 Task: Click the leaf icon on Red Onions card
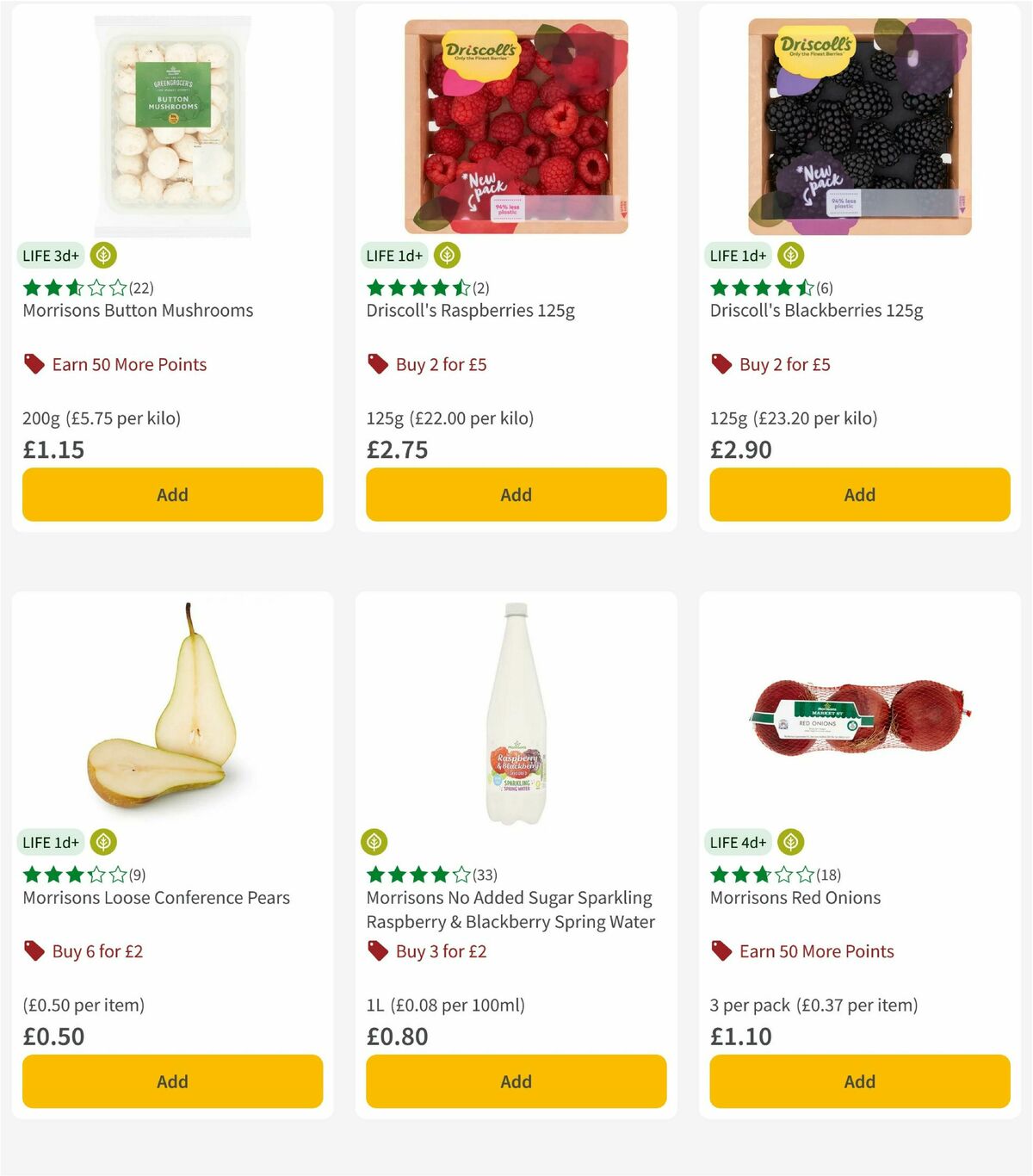[x=791, y=842]
